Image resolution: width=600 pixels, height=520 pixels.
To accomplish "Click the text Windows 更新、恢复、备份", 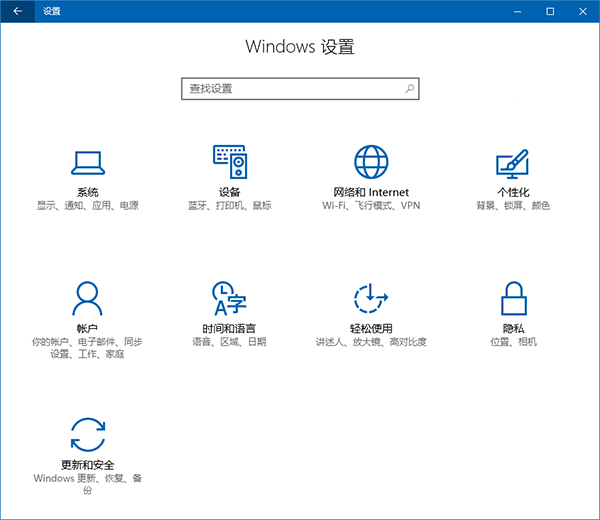I will (88, 484).
